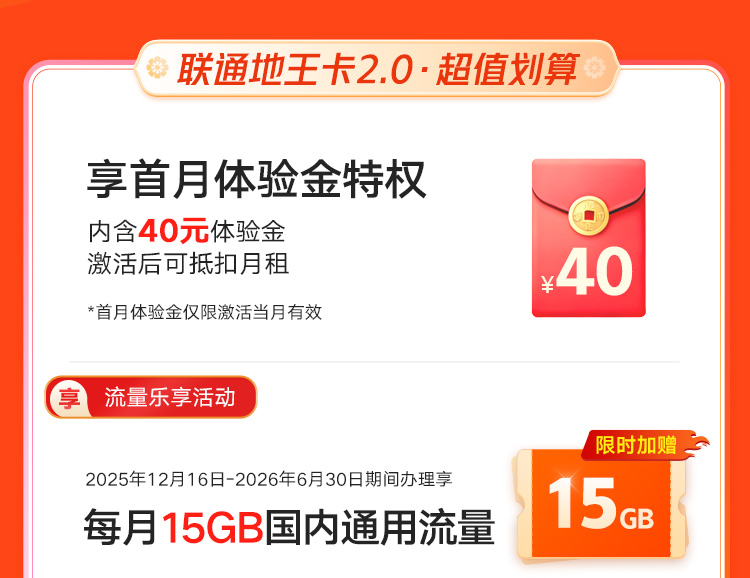
Task: Tap the ¥ symbol on the red envelope
Action: (548, 284)
